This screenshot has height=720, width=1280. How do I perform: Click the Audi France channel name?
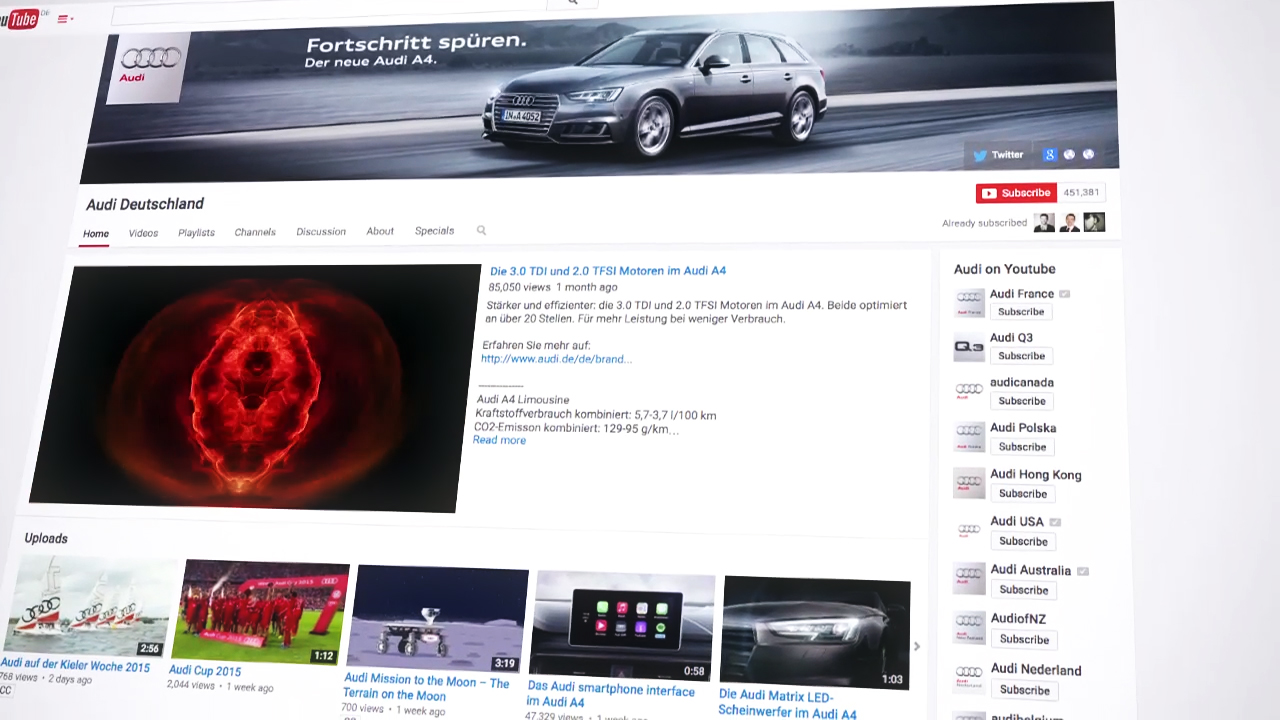click(x=1021, y=294)
